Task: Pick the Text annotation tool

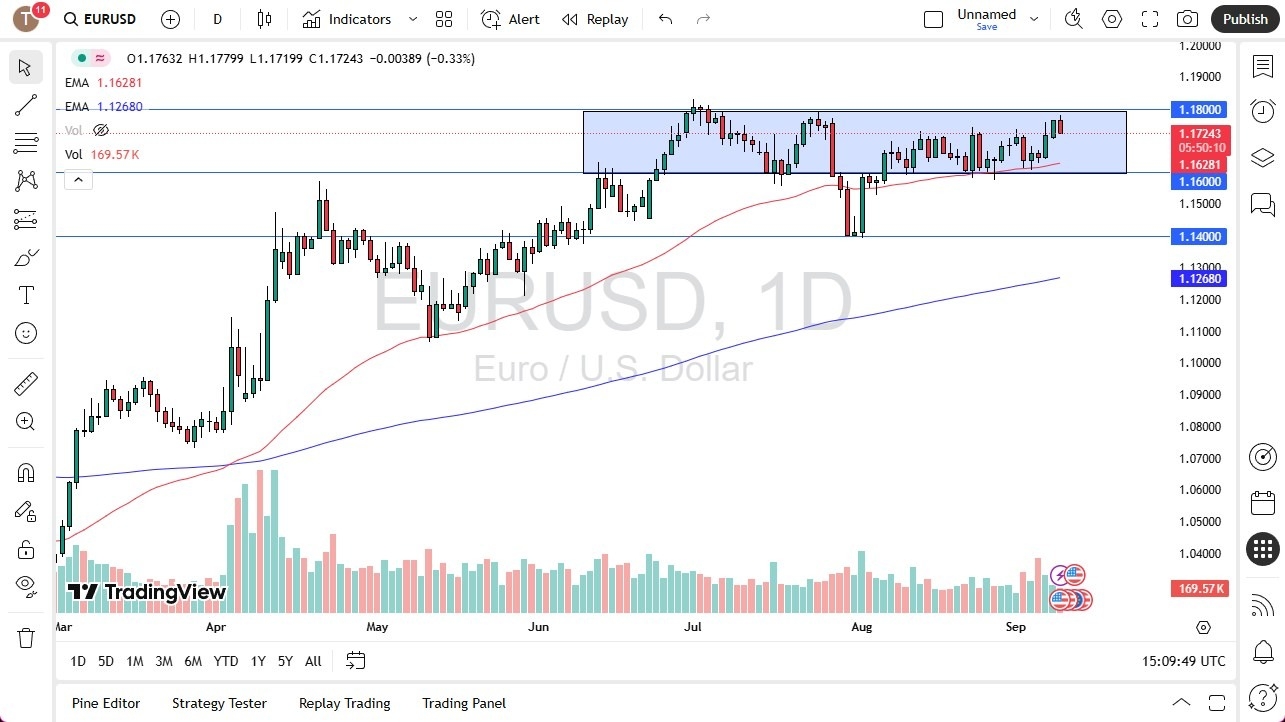Action: (x=26, y=294)
